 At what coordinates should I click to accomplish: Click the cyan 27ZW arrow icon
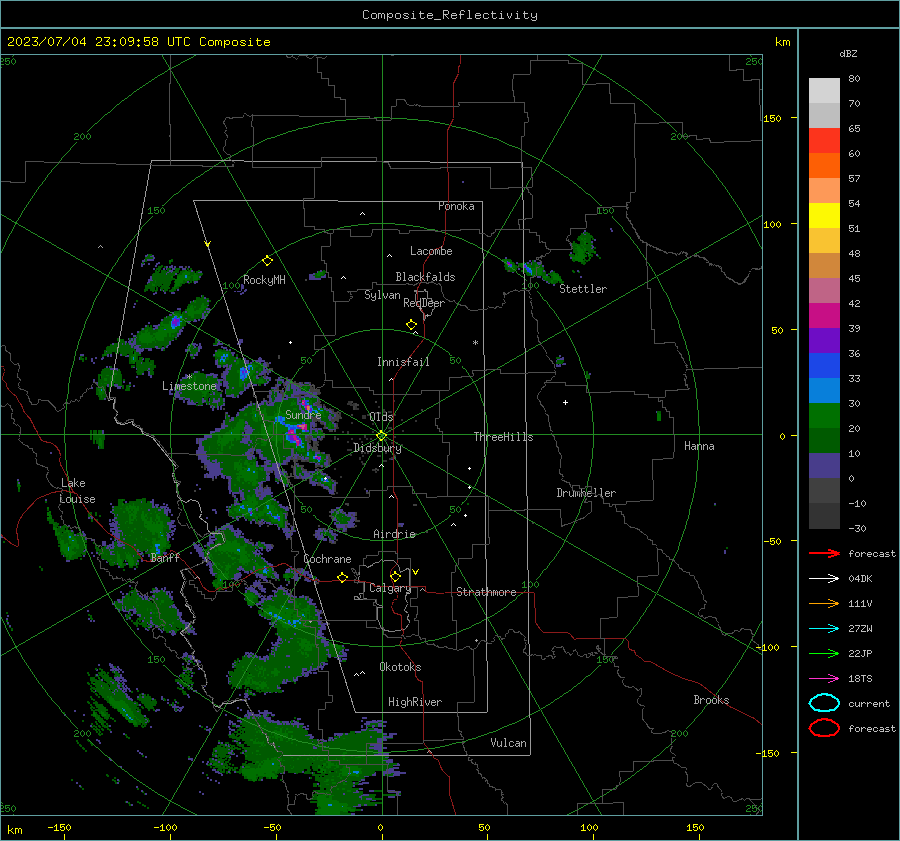click(x=824, y=629)
